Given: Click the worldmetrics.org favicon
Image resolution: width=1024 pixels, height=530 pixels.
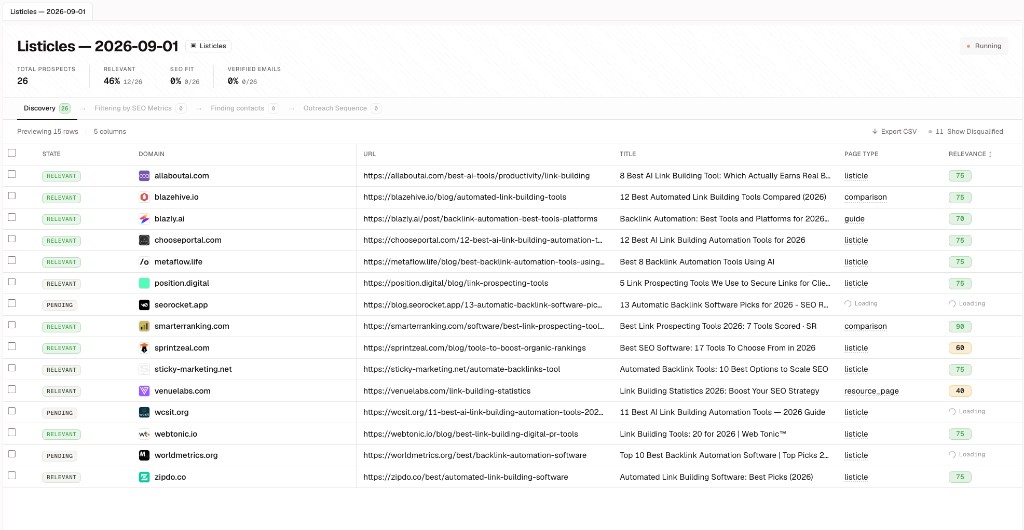Looking at the screenshot, I should pyautogui.click(x=144, y=456).
